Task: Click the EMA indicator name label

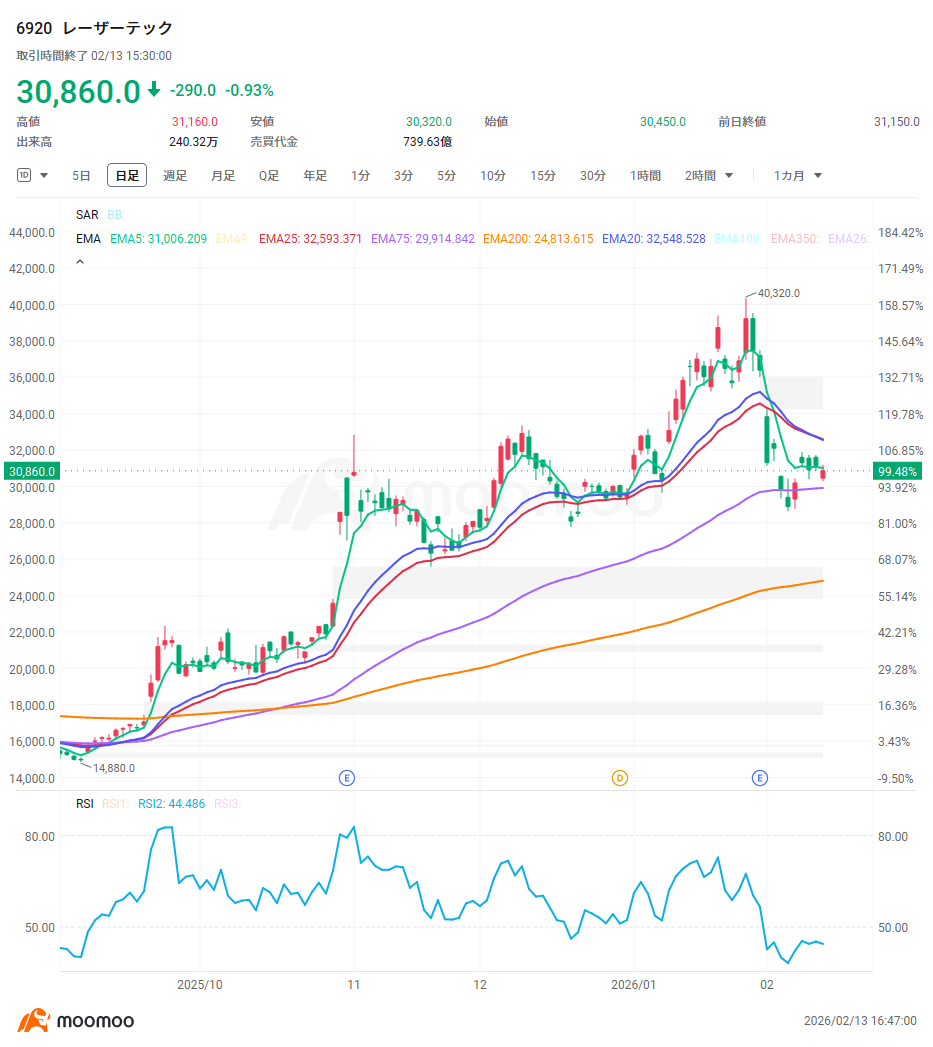Action: 88,239
